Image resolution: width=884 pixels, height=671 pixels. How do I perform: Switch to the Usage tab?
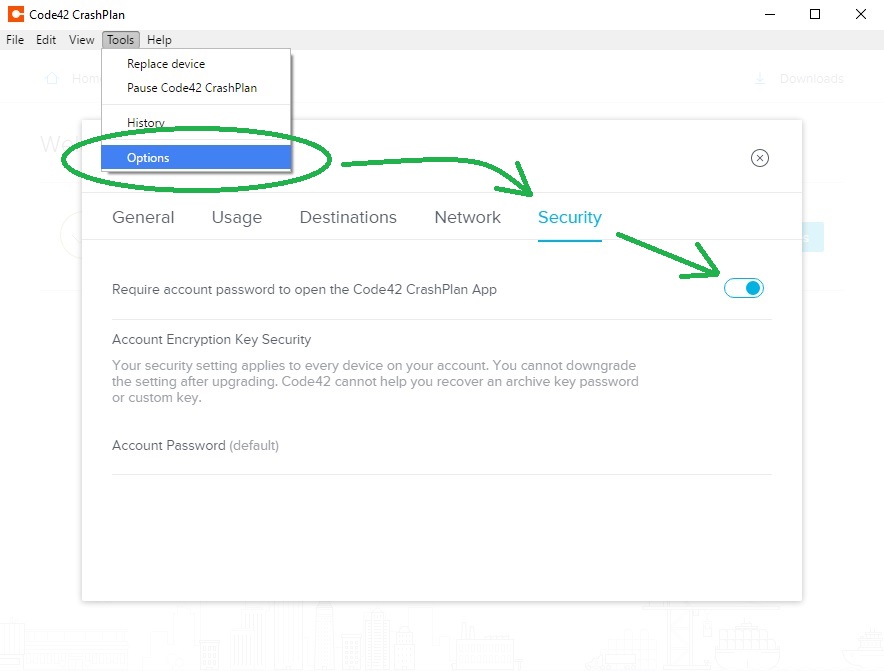click(237, 217)
